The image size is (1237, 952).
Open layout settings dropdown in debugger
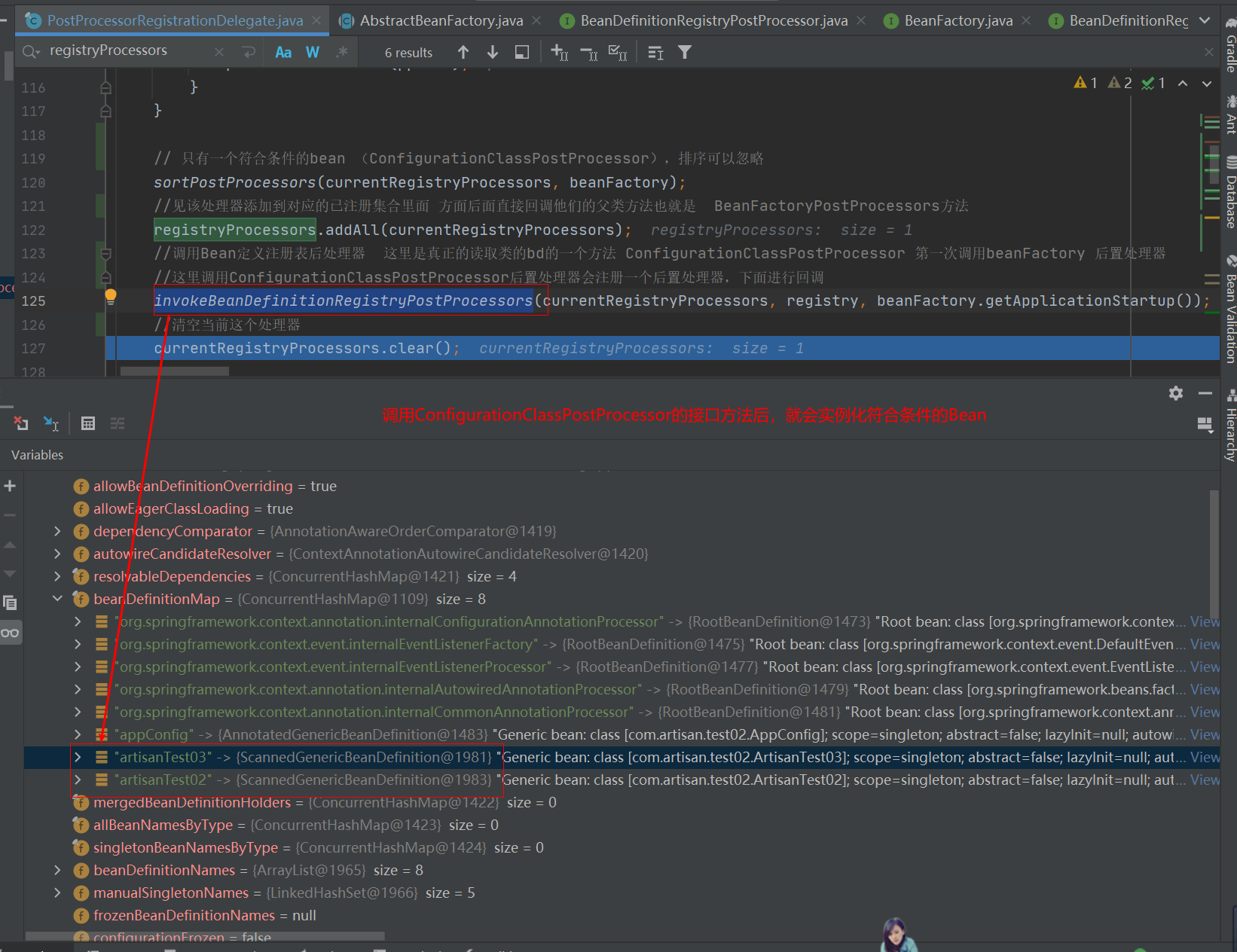click(x=1205, y=426)
